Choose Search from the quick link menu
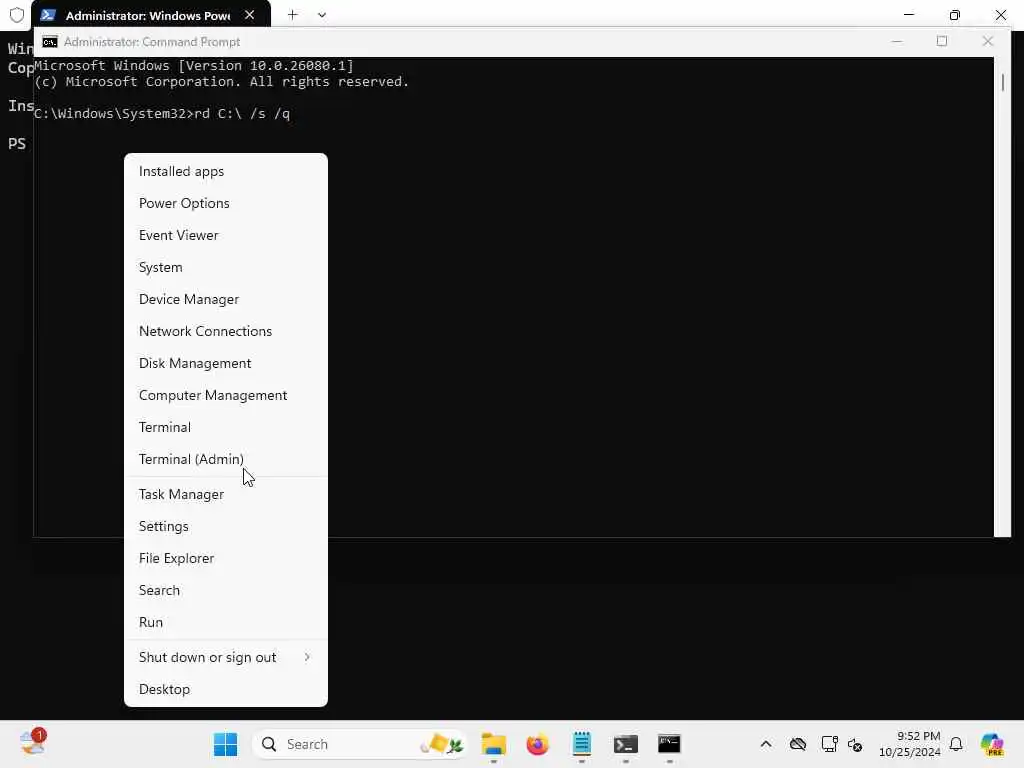Image resolution: width=1024 pixels, height=768 pixels. coord(225,590)
